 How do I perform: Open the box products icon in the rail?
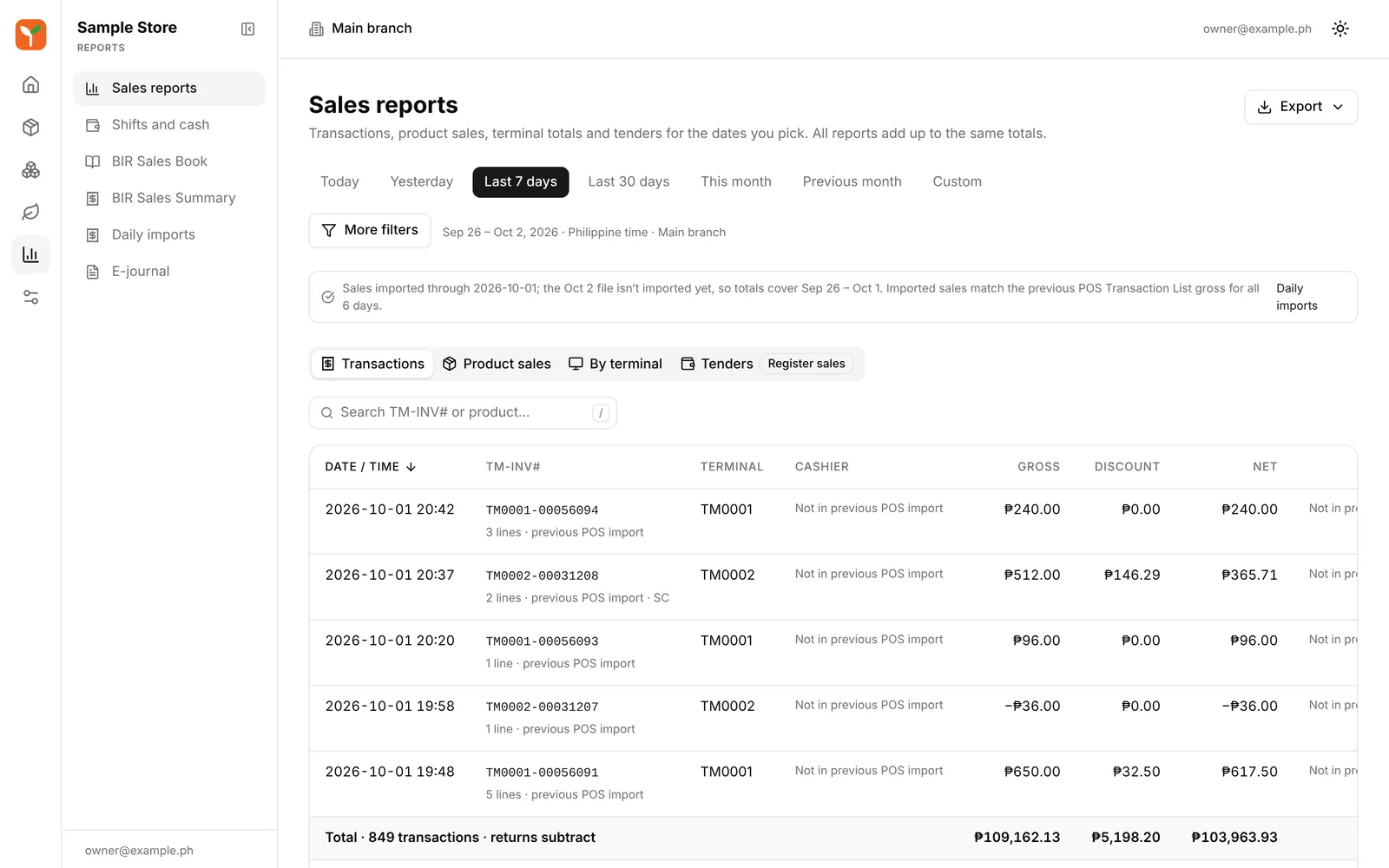point(30,127)
